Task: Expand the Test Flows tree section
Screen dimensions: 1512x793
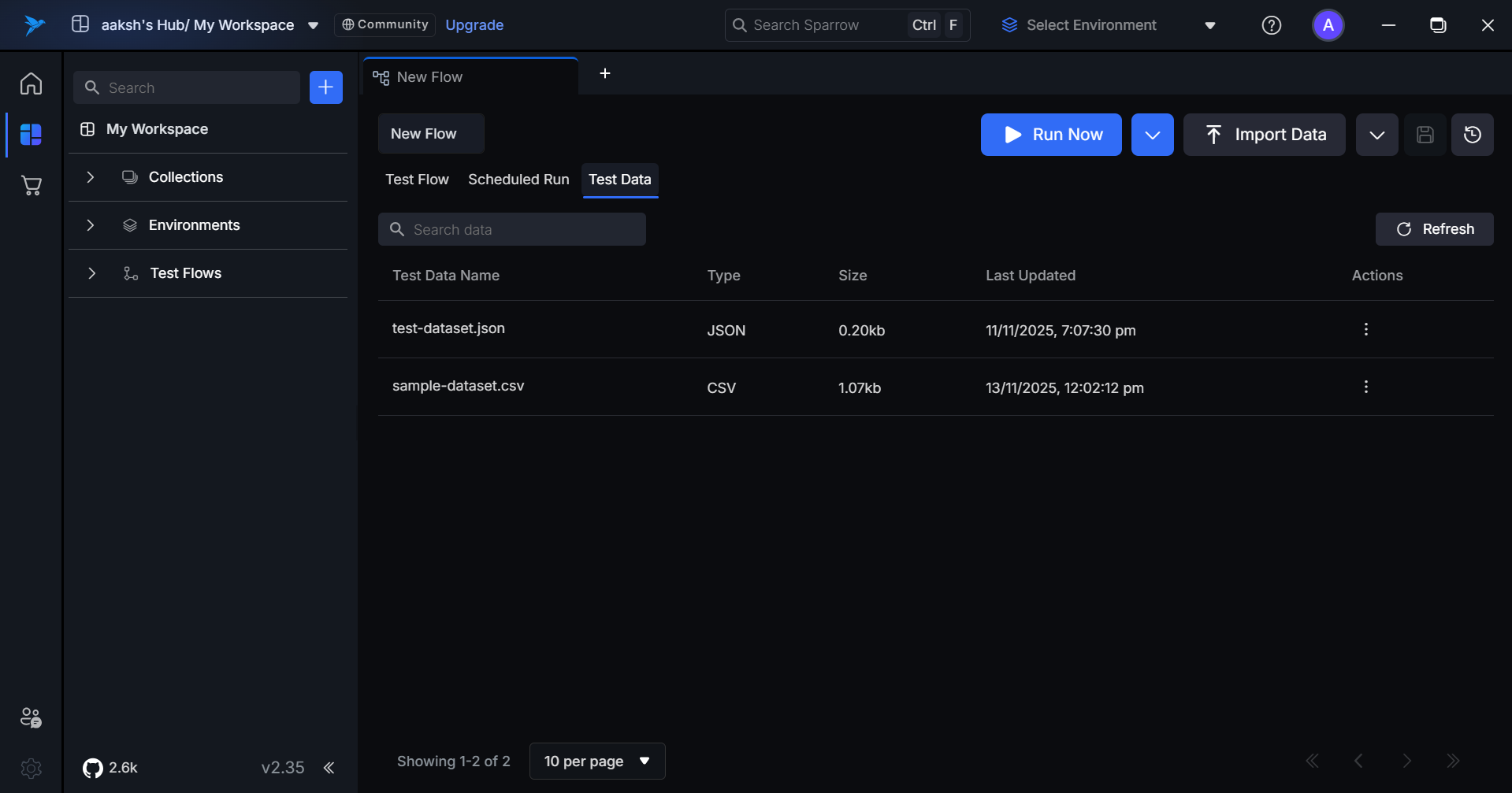Action: coord(91,273)
